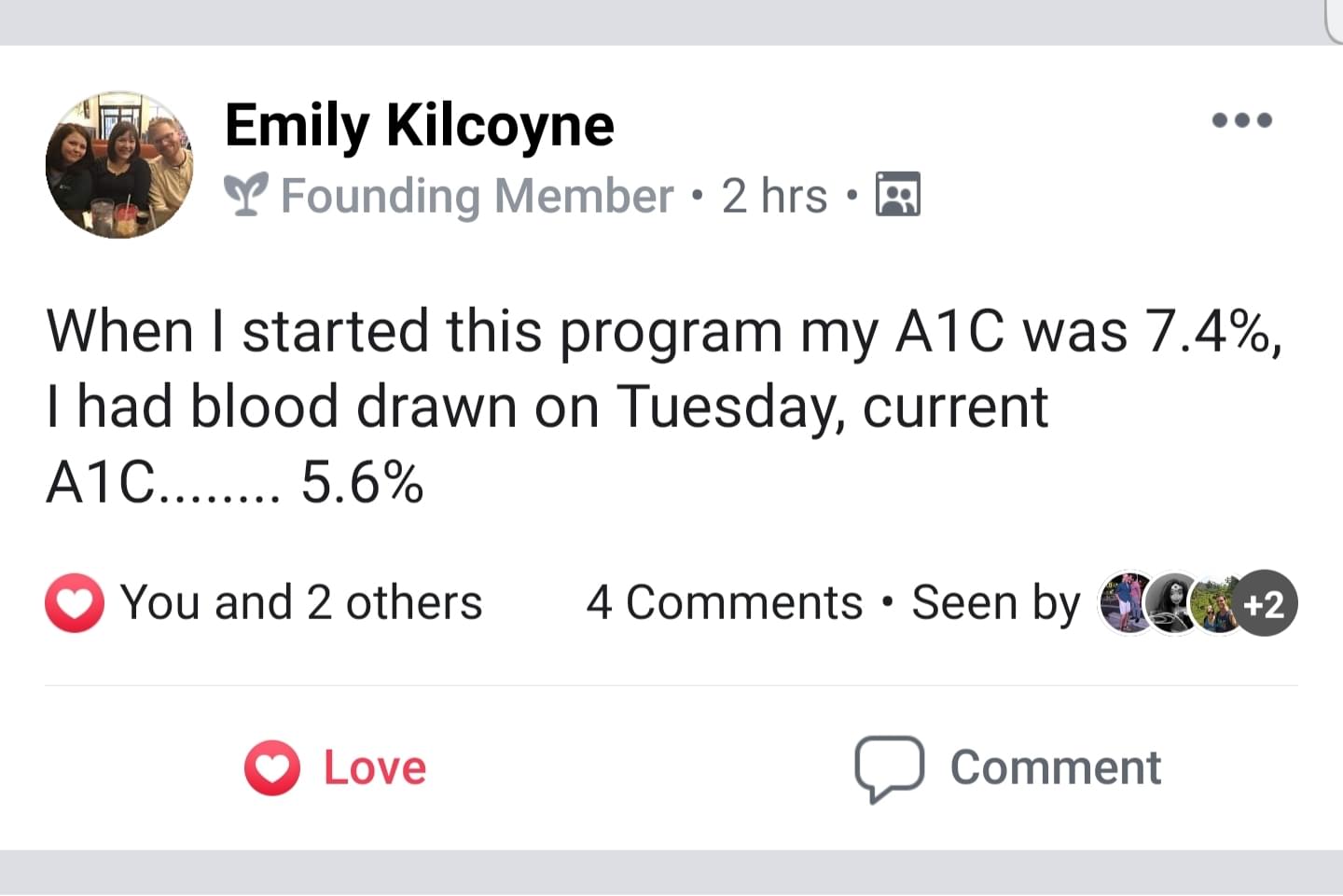Open the three-dot post options menu
Screen dimensions: 1343x896
click(x=1241, y=120)
